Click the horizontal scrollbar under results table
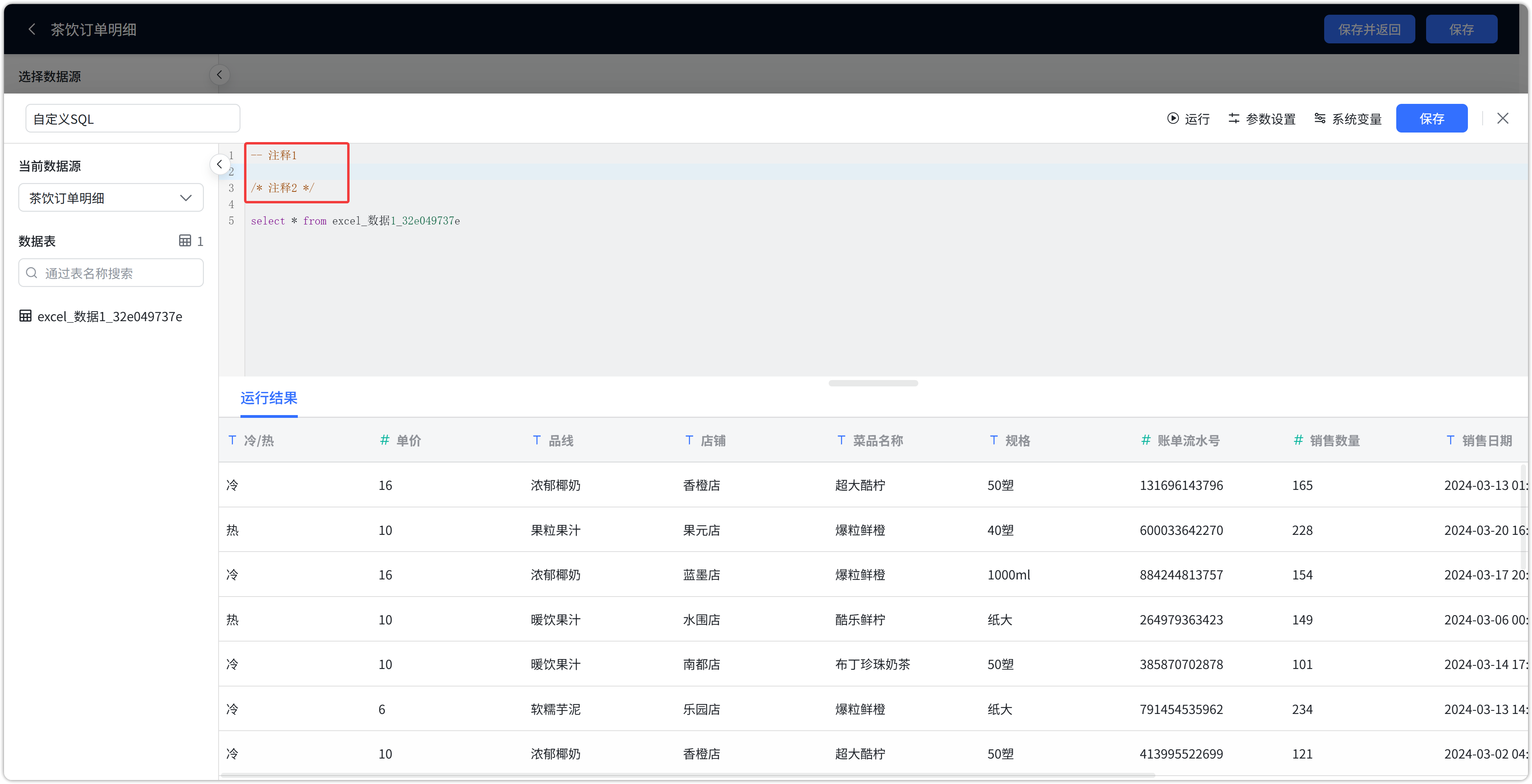The height and width of the screenshot is (784, 1532). [688, 775]
